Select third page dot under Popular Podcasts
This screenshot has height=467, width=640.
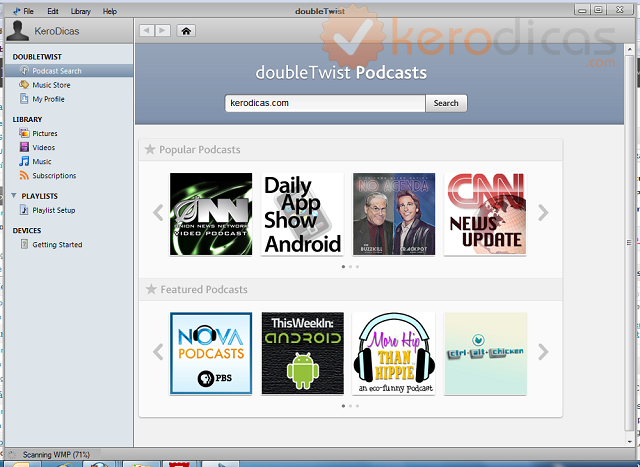coord(357,267)
